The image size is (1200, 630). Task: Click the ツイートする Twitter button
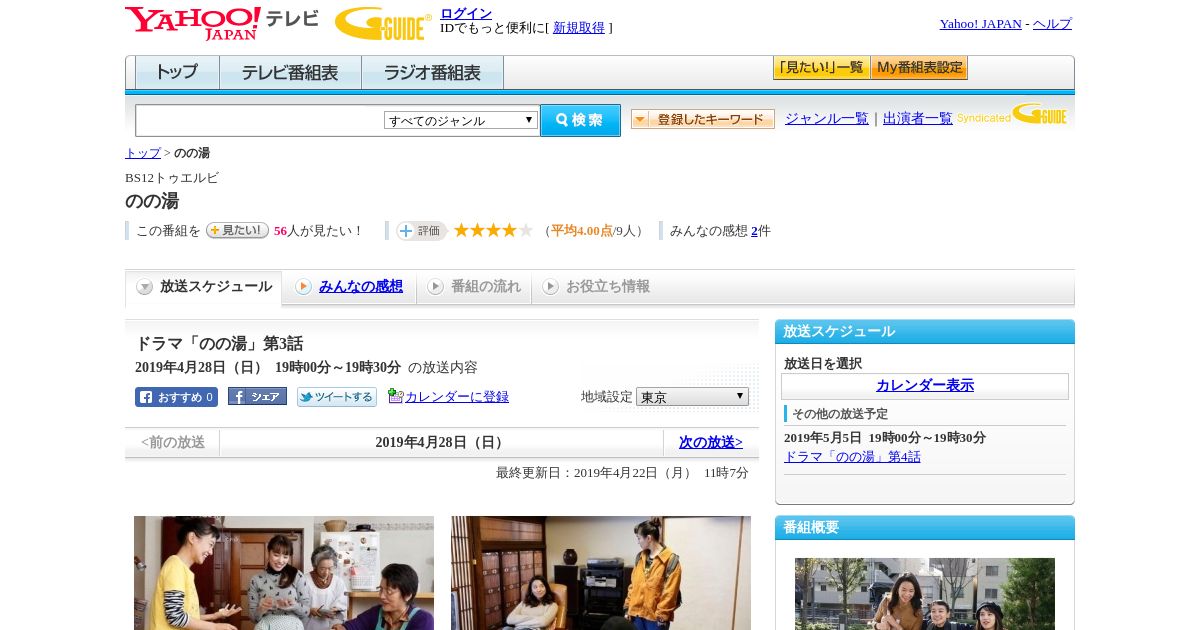point(337,397)
